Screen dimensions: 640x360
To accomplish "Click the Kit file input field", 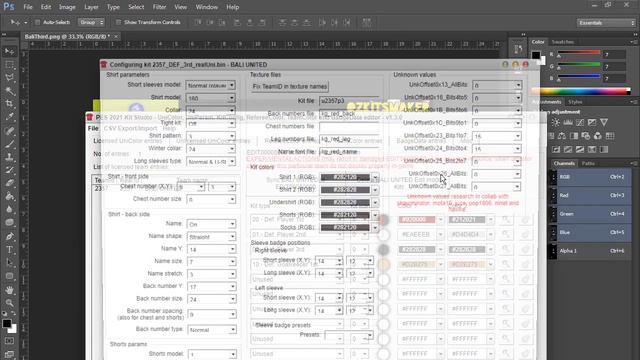I will (349, 101).
